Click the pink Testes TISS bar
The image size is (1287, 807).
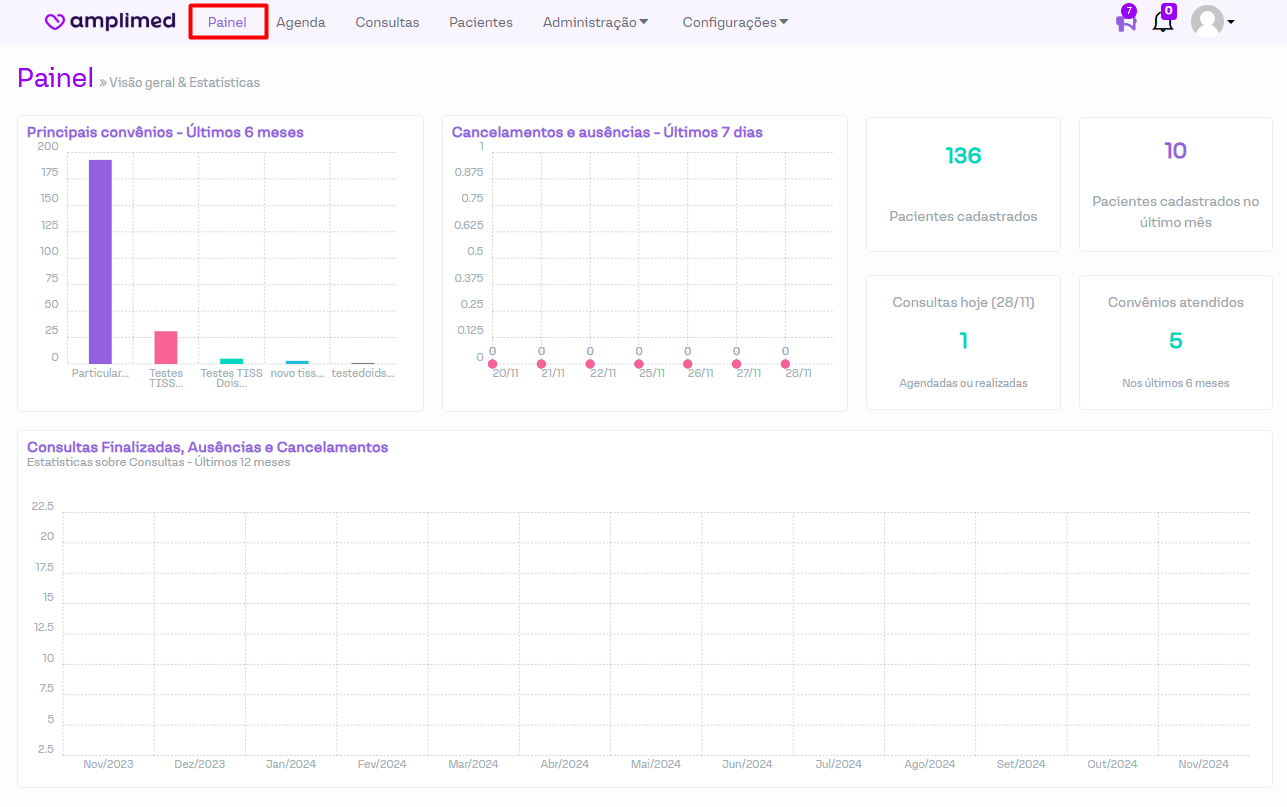[x=166, y=347]
